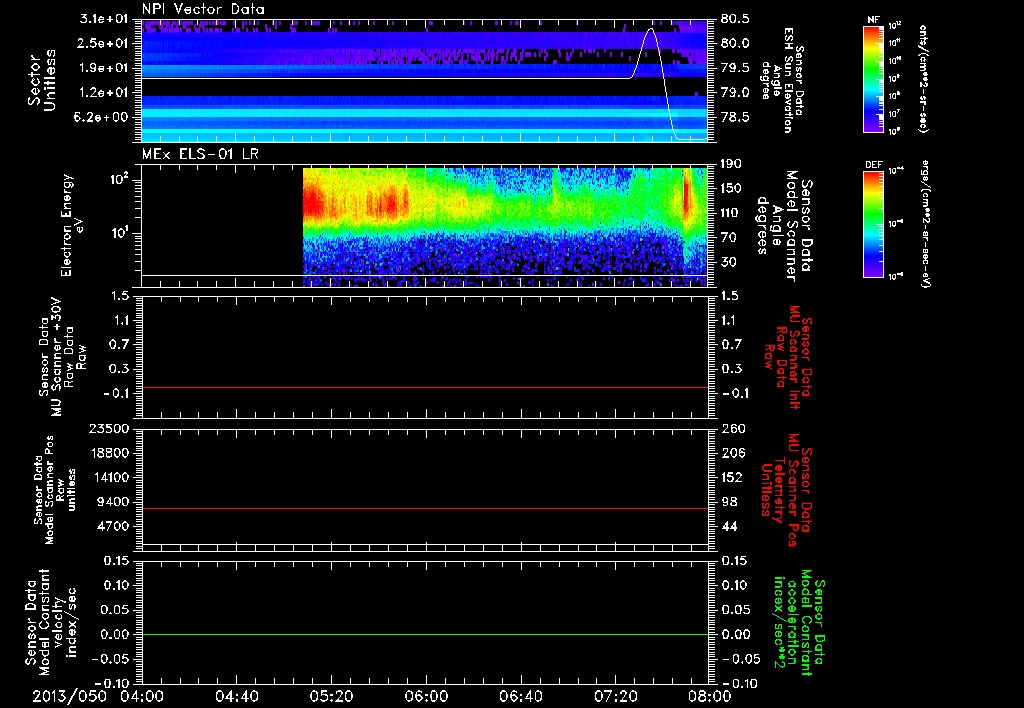Select the 1.9e+01 sector axis value

(104, 68)
